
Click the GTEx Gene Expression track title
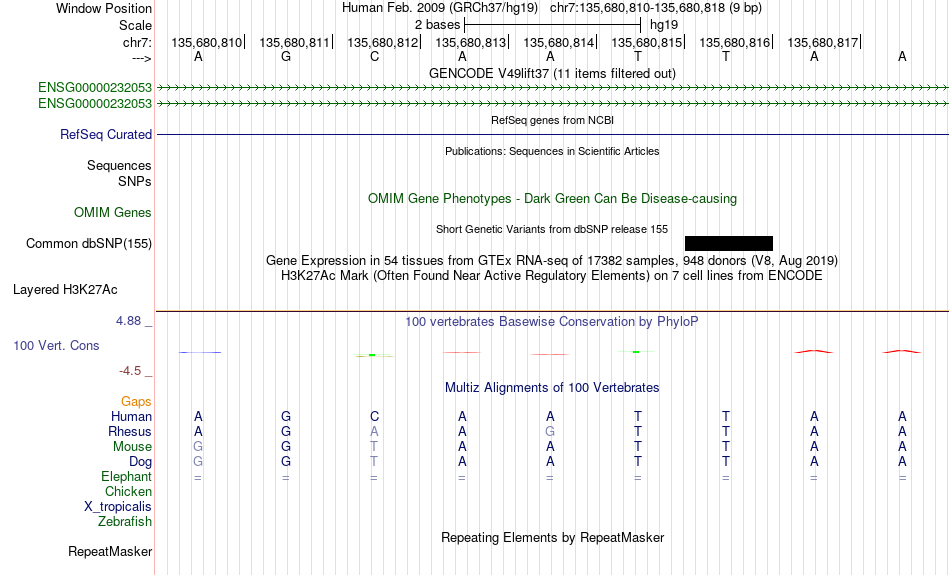pyautogui.click(x=552, y=261)
